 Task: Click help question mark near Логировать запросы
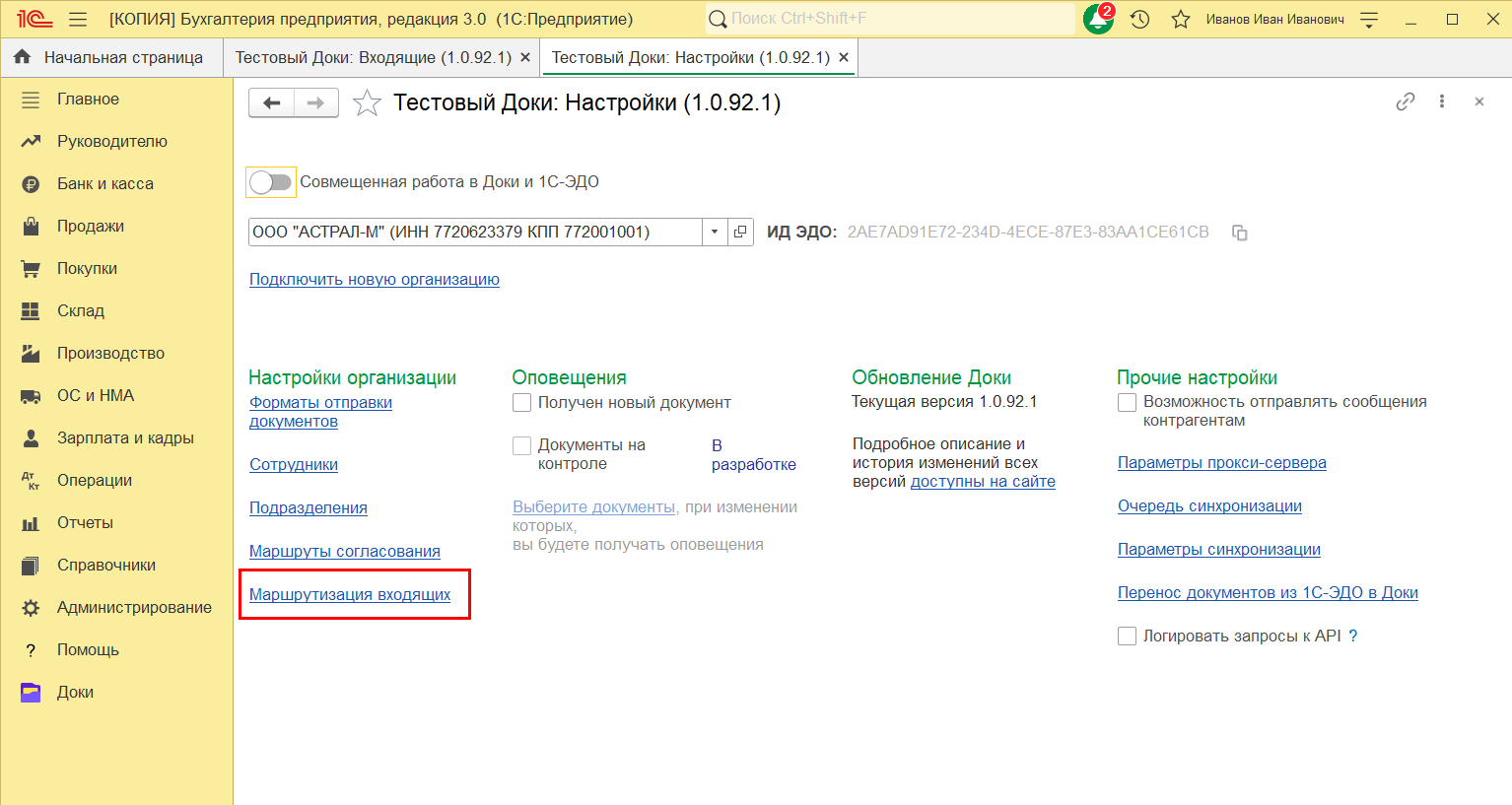(x=1353, y=637)
